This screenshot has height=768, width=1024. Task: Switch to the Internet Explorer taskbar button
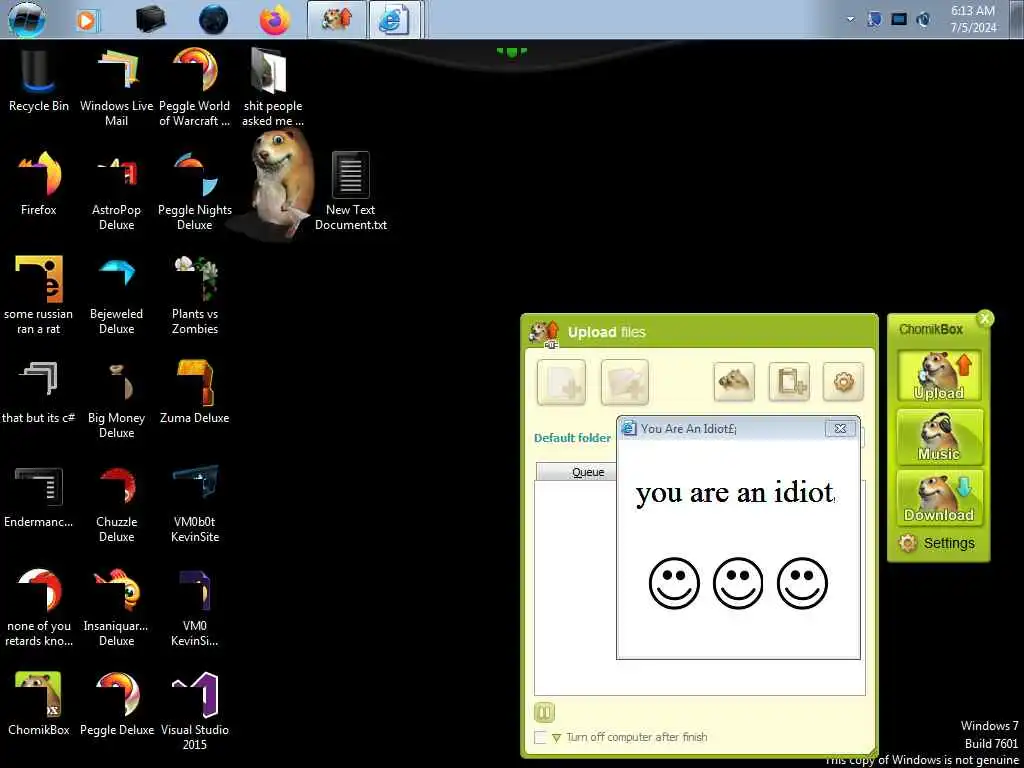[x=396, y=20]
